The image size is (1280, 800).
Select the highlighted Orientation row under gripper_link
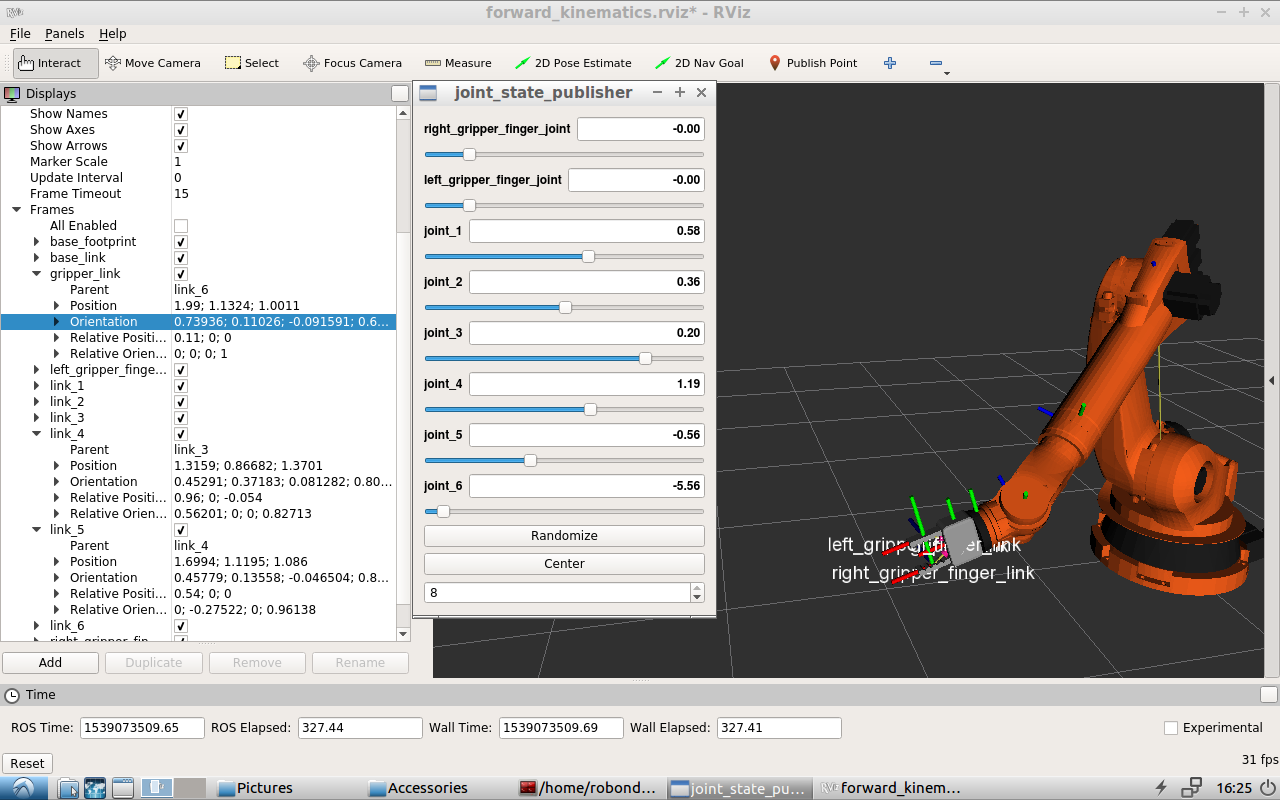pos(198,322)
